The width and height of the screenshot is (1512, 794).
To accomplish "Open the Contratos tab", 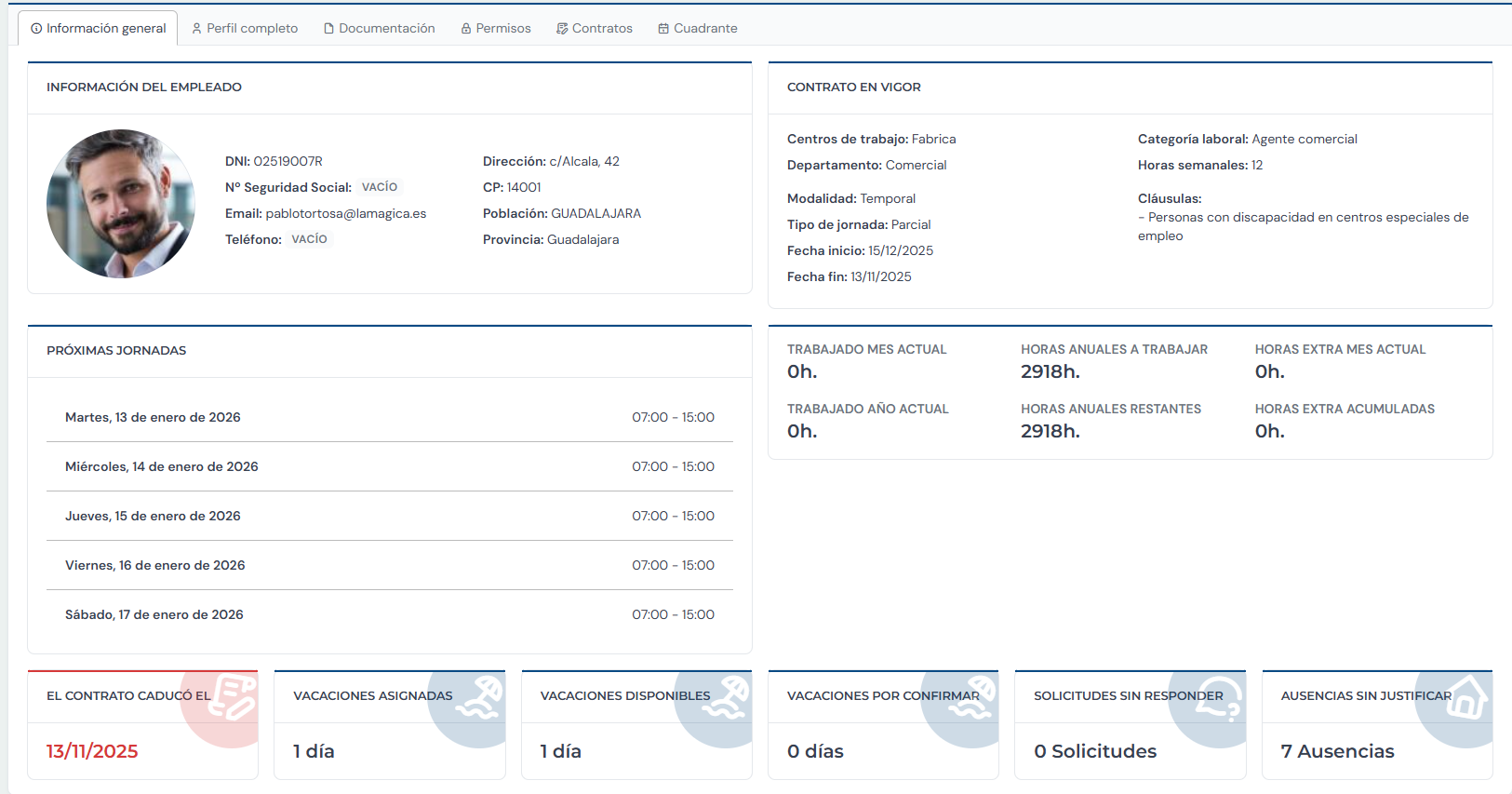I will (x=595, y=29).
